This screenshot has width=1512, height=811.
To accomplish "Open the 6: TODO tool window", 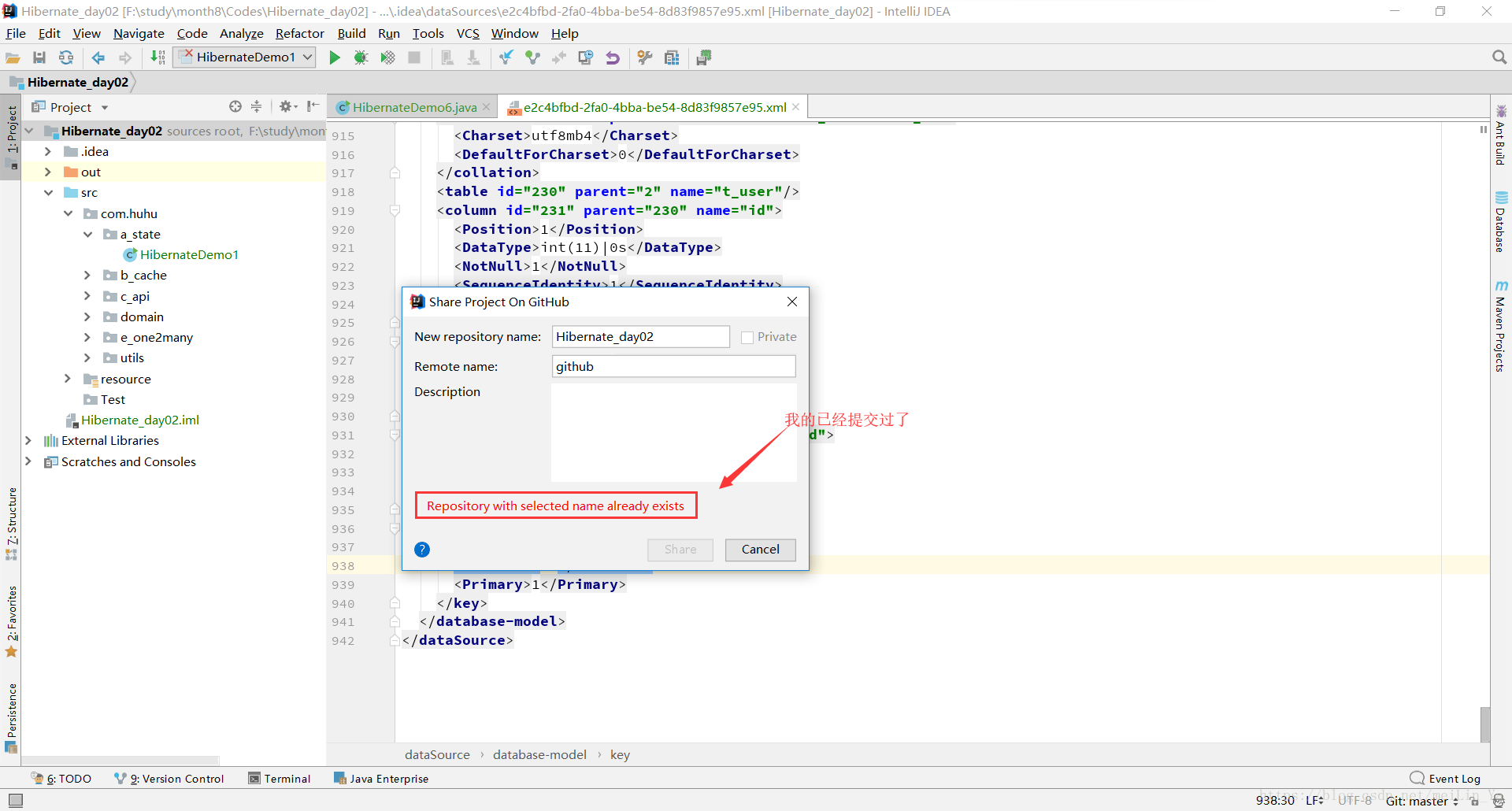I will [x=61, y=779].
